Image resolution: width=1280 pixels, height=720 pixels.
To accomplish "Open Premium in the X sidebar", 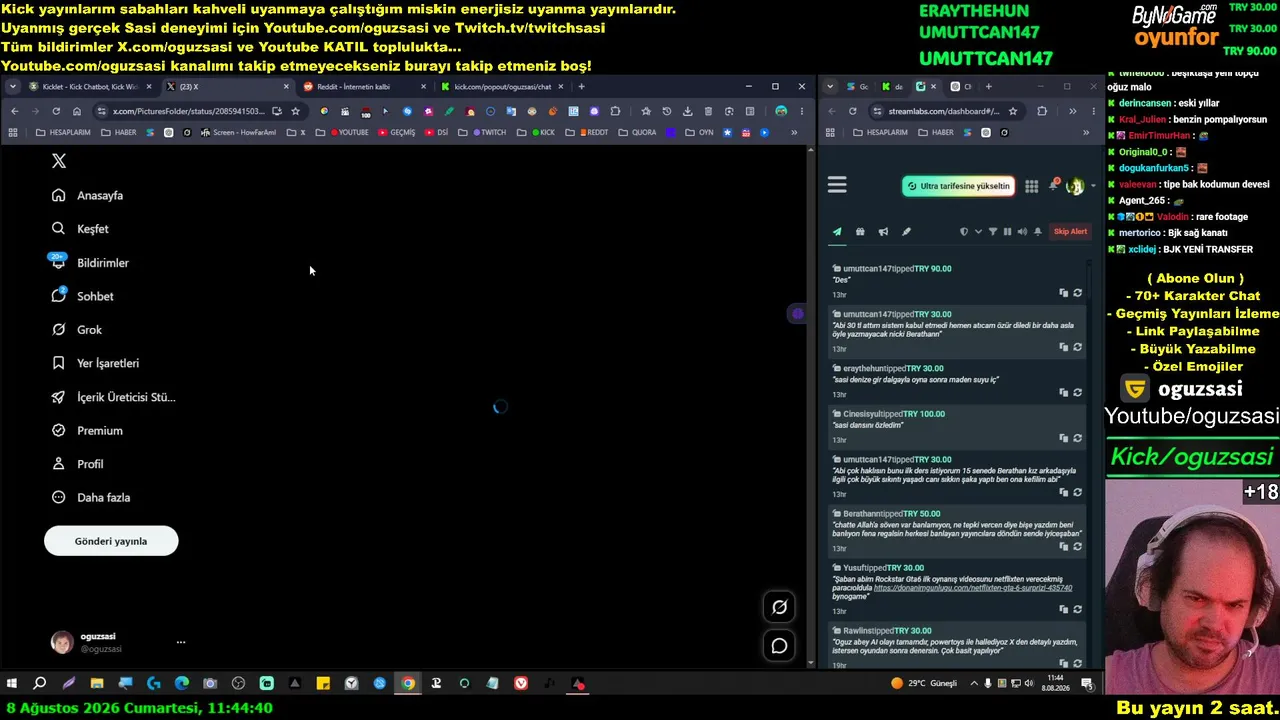I will [x=87, y=430].
